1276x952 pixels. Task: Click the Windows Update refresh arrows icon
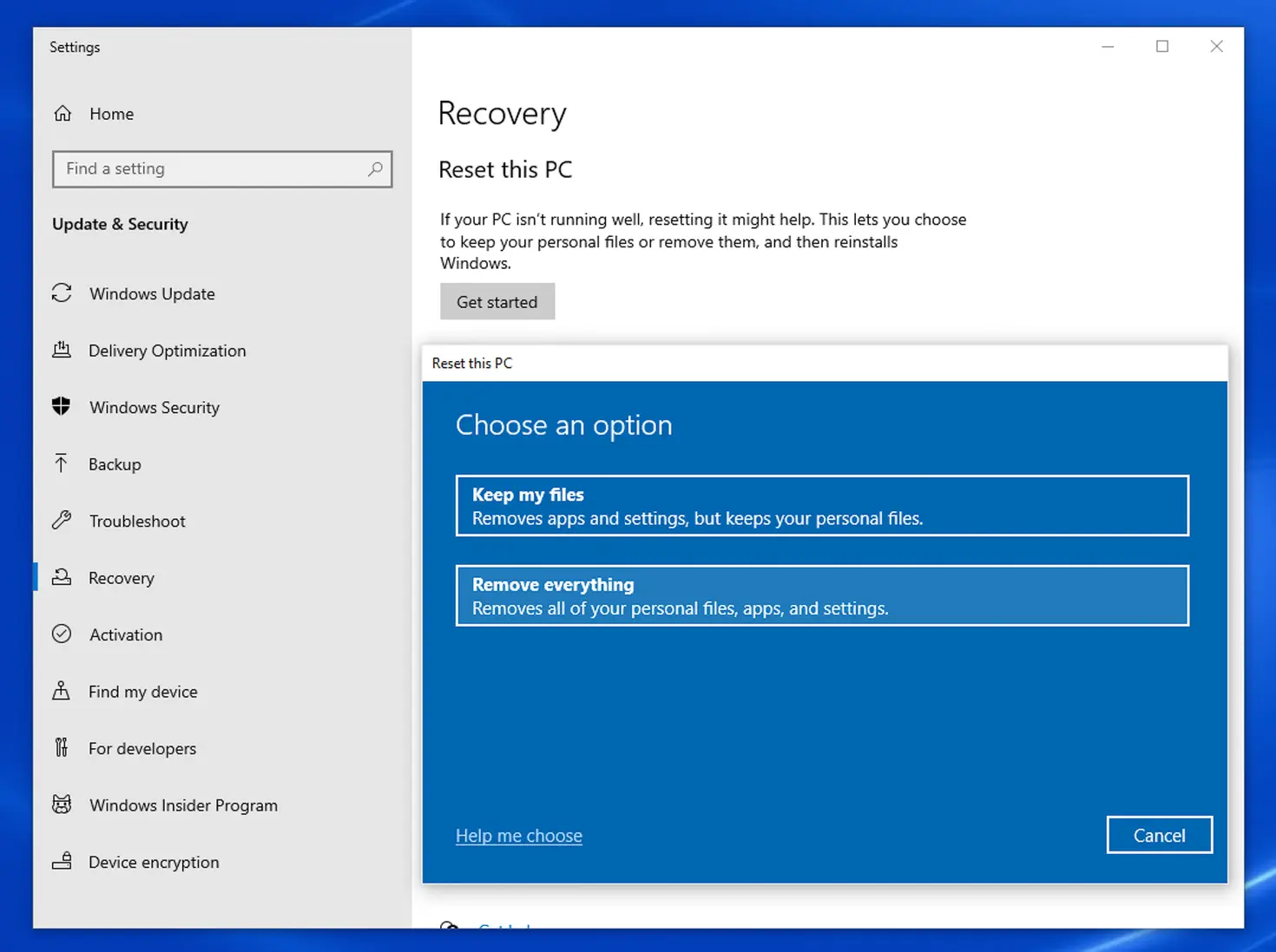[62, 293]
